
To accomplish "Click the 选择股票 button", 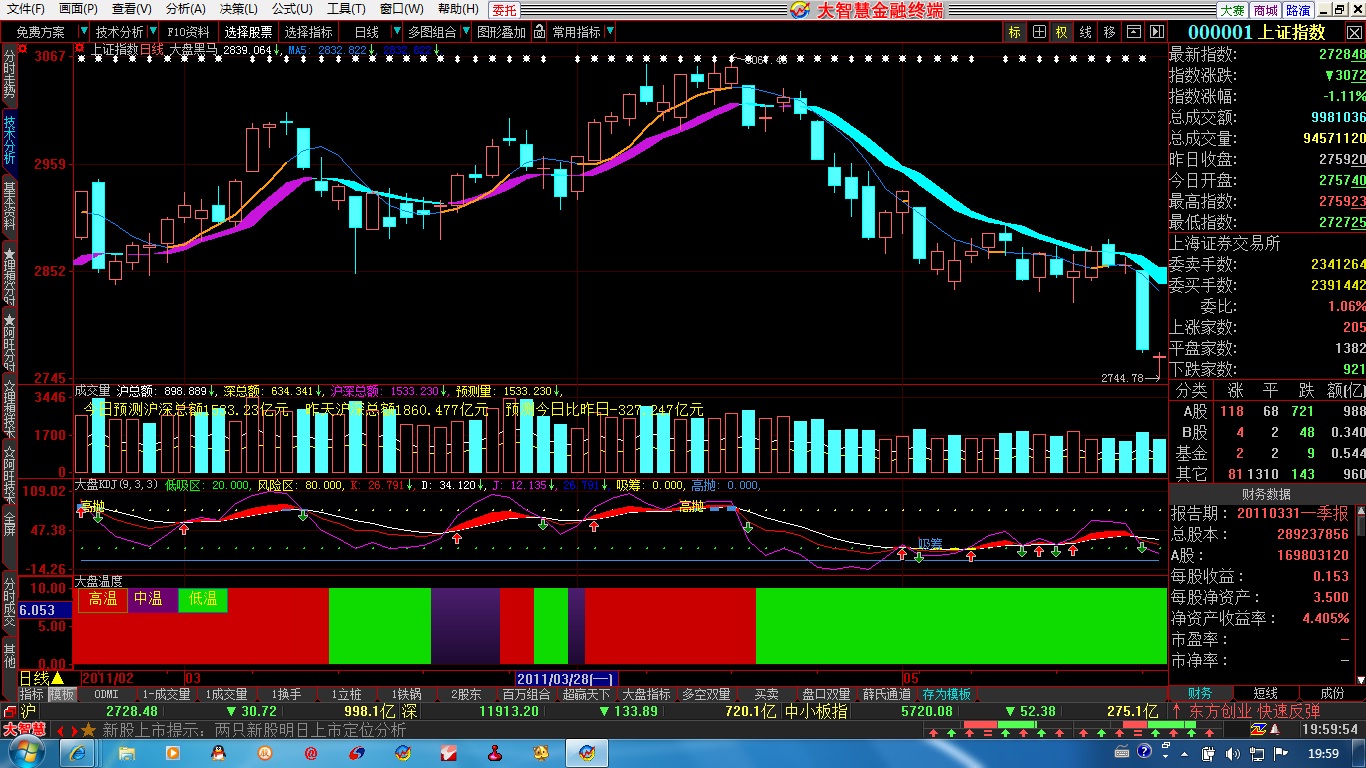I will [x=248, y=32].
